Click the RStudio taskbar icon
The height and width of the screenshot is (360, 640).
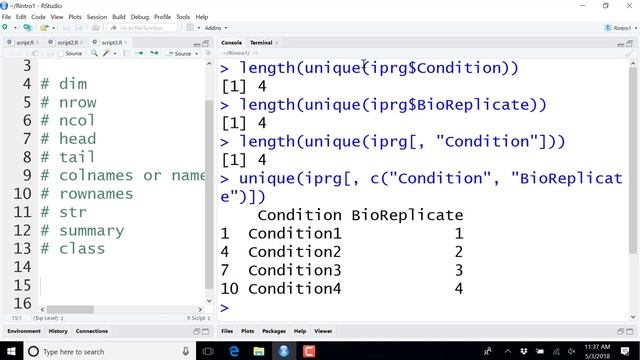[x=284, y=351]
